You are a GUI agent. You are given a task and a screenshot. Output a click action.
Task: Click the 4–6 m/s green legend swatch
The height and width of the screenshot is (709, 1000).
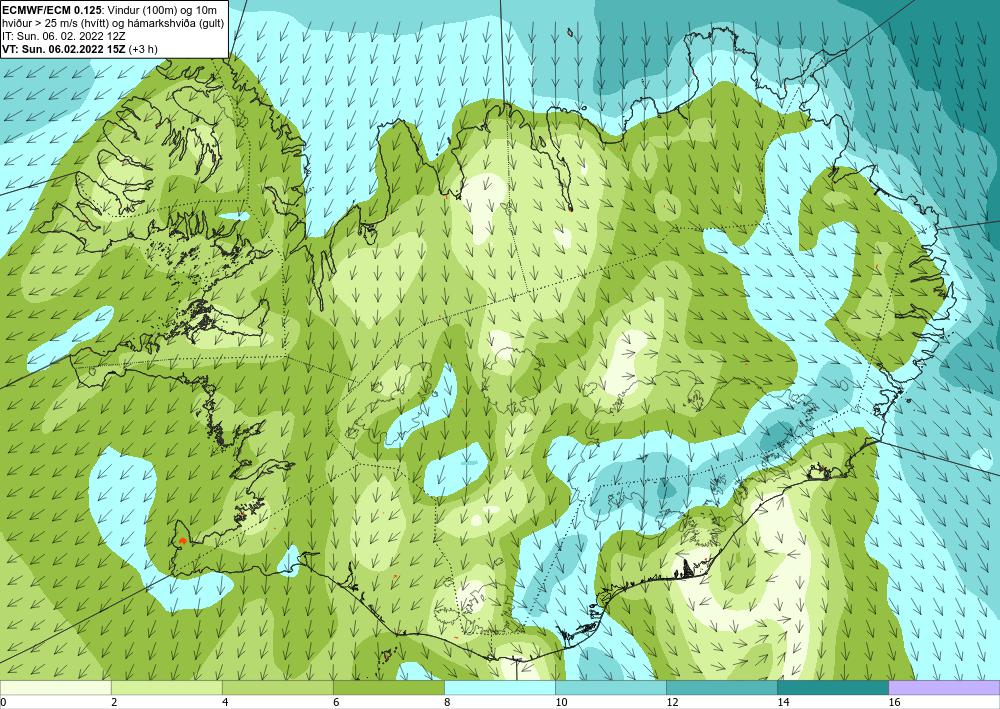coord(277,687)
